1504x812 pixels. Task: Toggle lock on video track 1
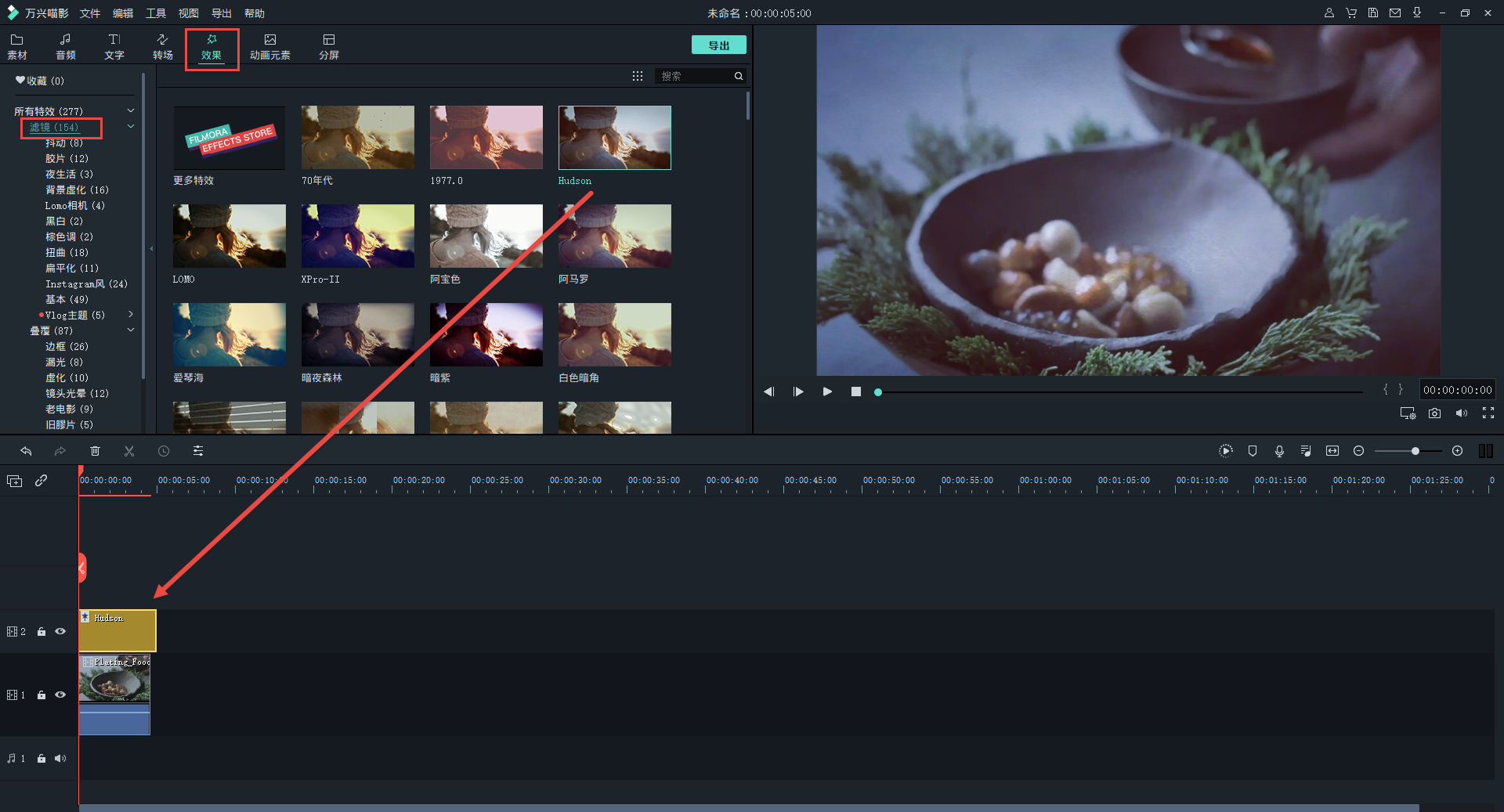click(x=42, y=695)
